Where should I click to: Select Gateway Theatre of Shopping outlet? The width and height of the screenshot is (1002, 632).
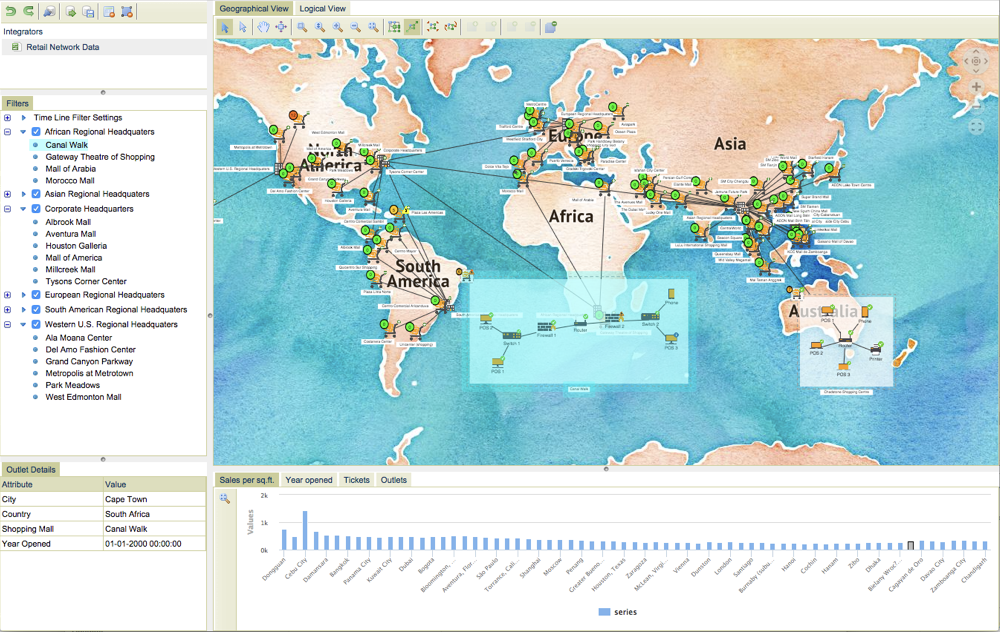coord(100,157)
